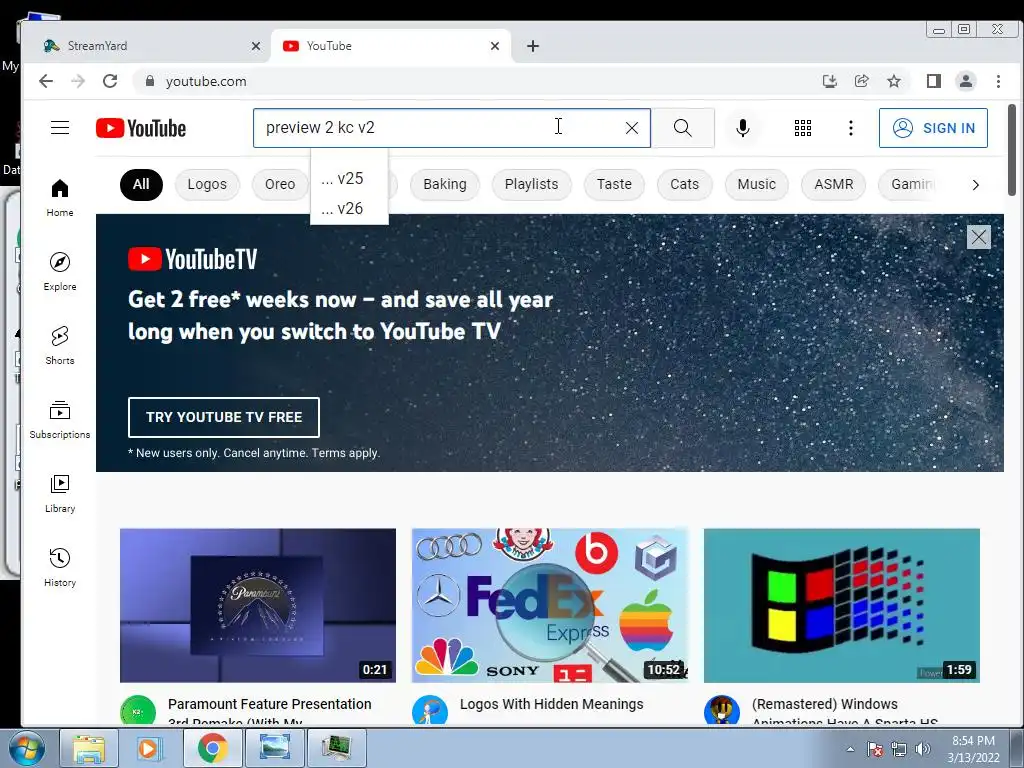1024x768 pixels.
Task: Select the Baking filter chip
Action: [x=445, y=184]
